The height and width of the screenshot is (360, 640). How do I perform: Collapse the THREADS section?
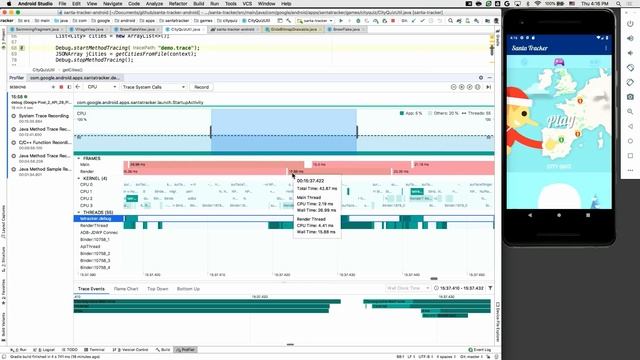click(79, 212)
